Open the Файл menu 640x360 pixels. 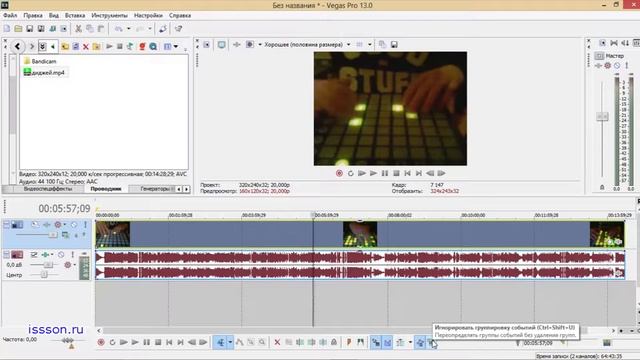[x=10, y=16]
